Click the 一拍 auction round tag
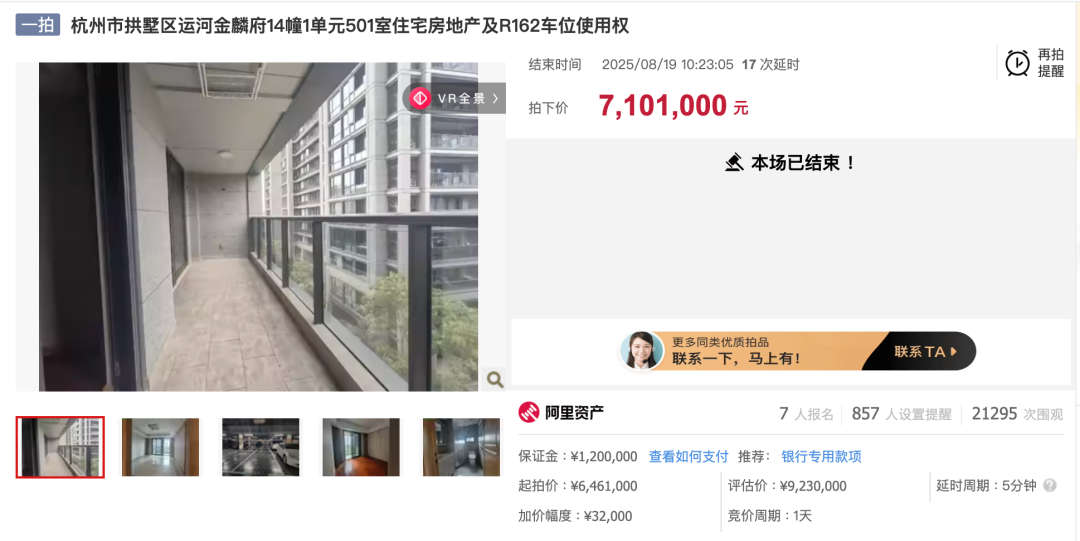 pos(39,25)
